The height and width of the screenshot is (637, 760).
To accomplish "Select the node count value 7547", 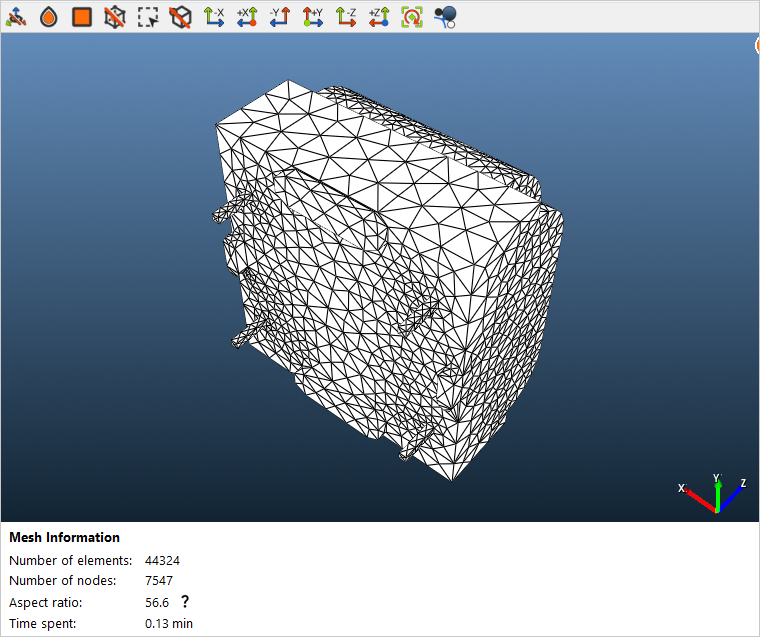I will [x=159, y=580].
